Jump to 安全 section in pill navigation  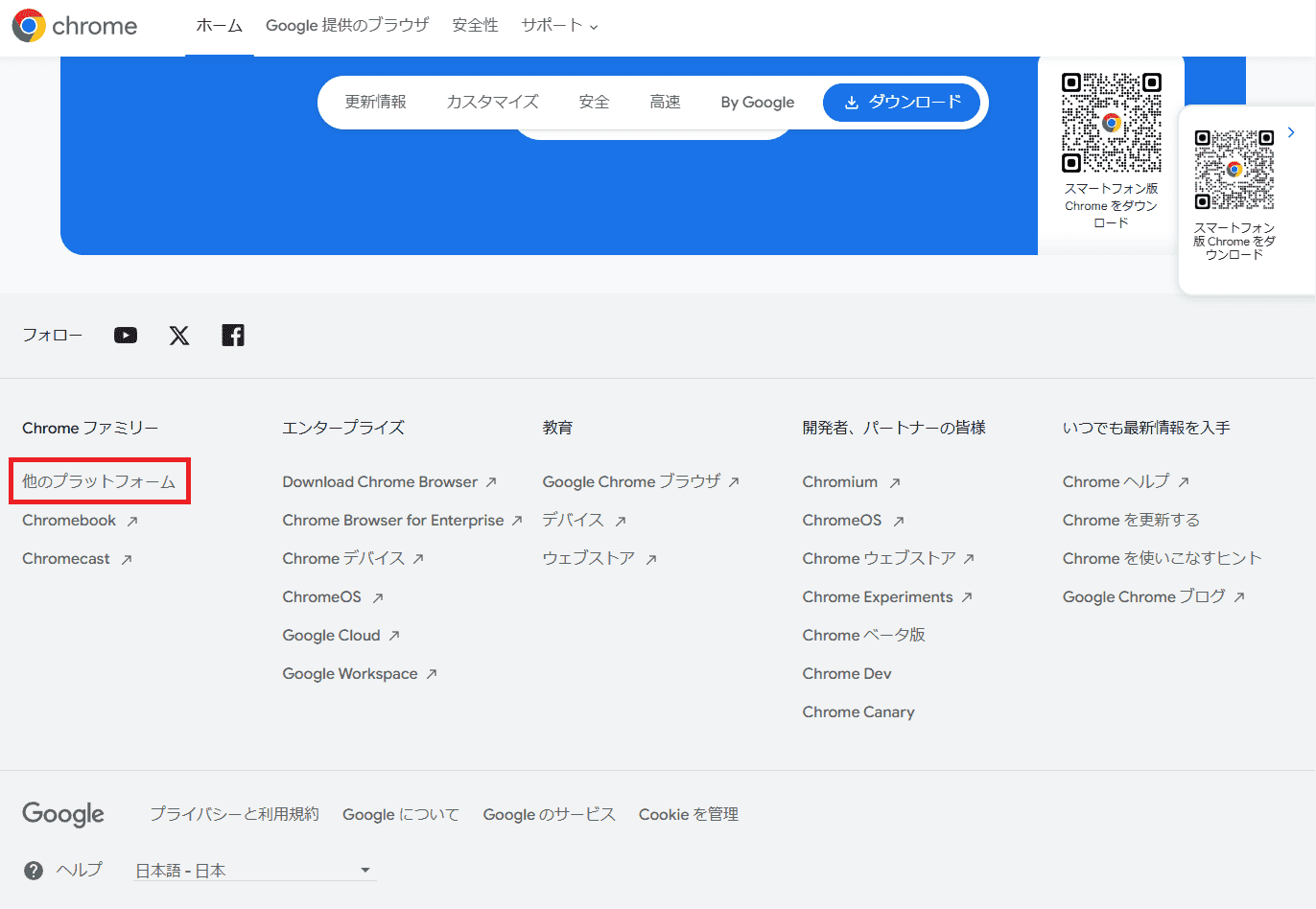pos(595,102)
